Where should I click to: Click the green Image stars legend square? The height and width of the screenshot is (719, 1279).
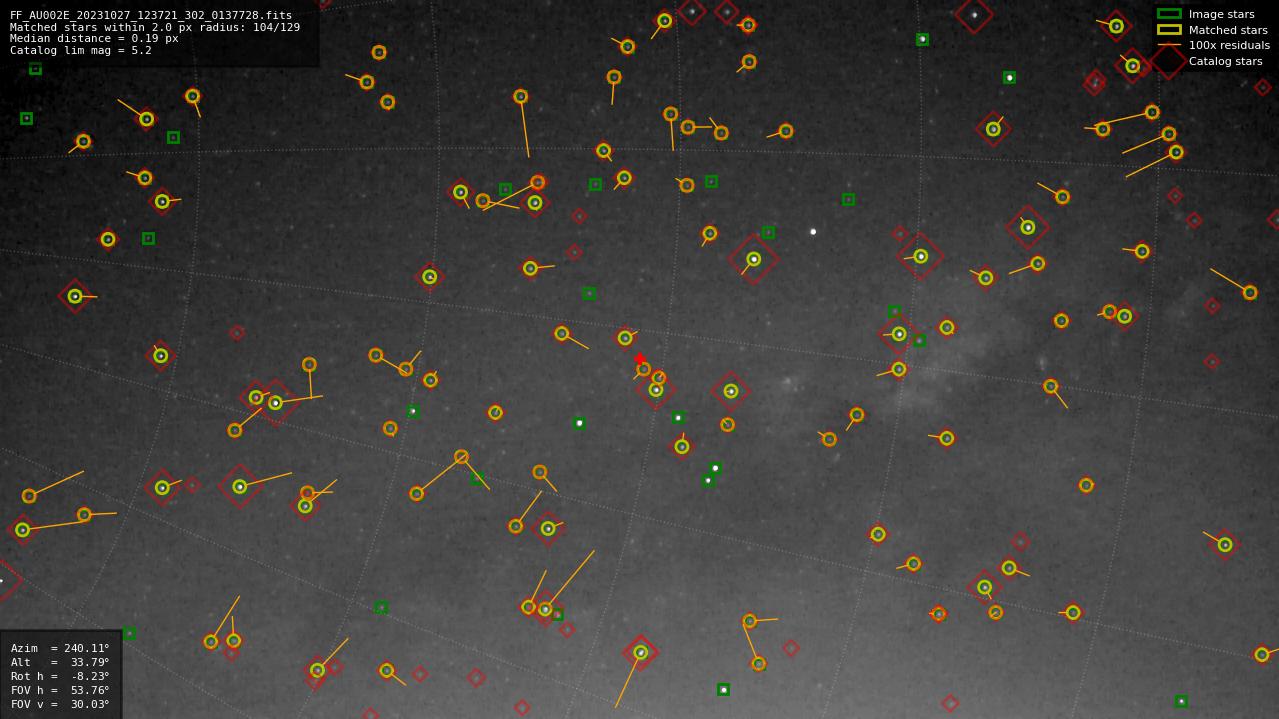(1169, 14)
